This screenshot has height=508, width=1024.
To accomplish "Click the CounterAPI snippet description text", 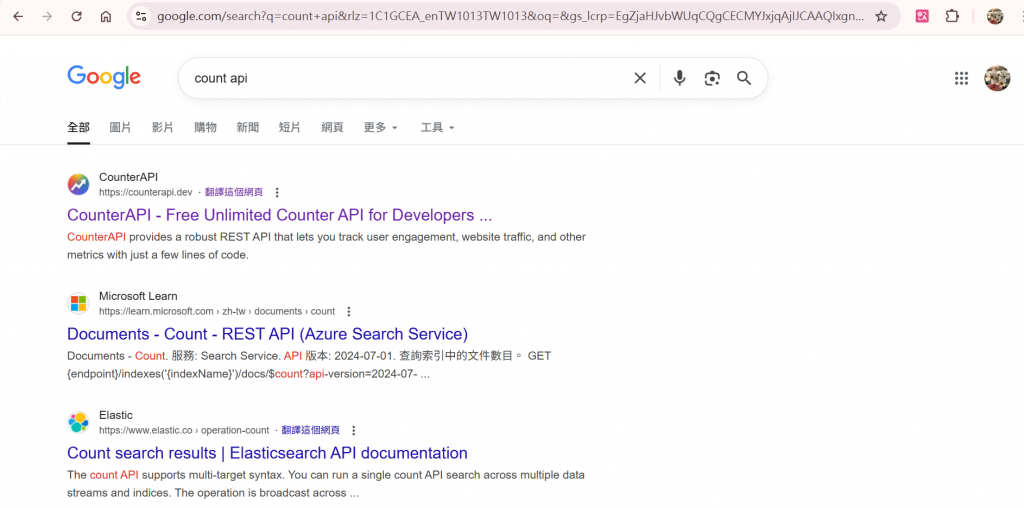I will (x=327, y=246).
